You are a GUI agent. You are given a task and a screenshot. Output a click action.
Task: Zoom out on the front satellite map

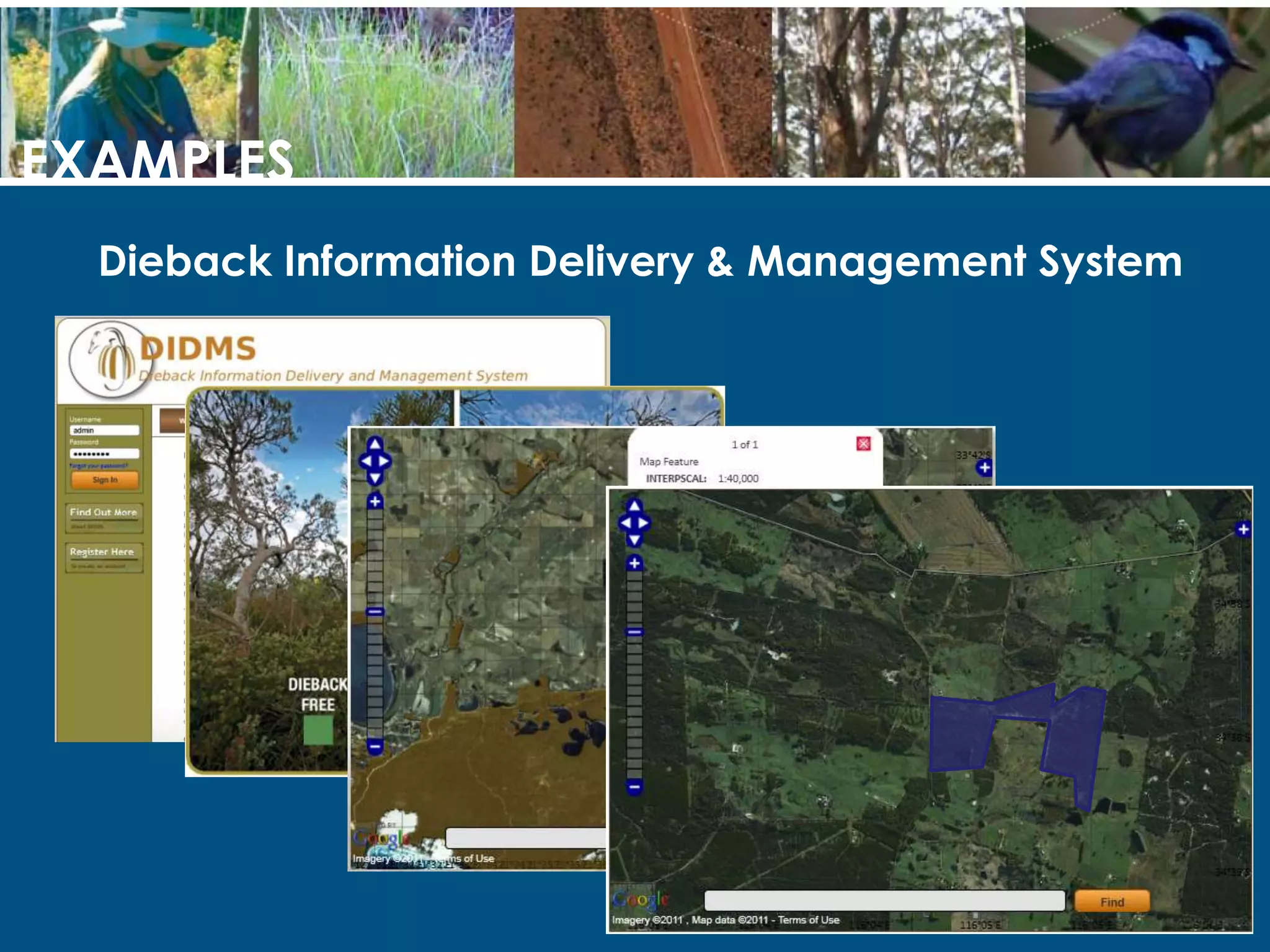point(634,787)
